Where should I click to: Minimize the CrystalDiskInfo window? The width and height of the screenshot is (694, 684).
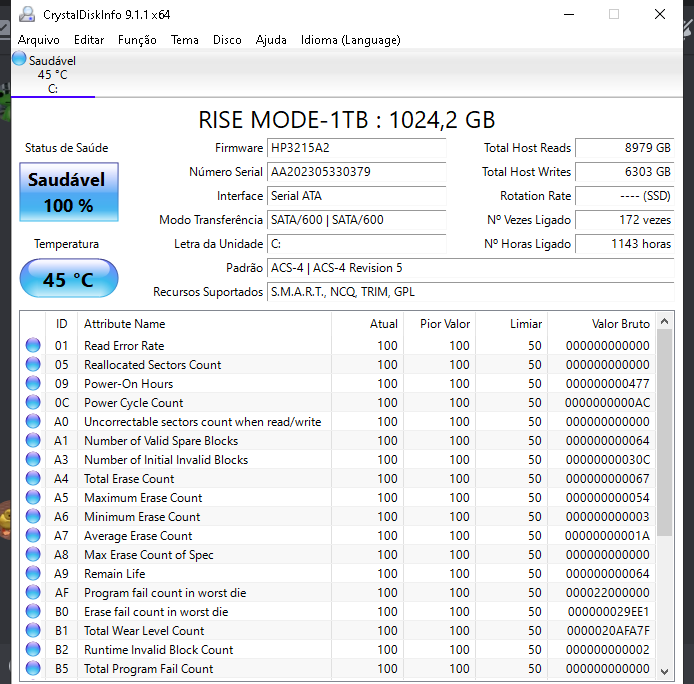(569, 15)
